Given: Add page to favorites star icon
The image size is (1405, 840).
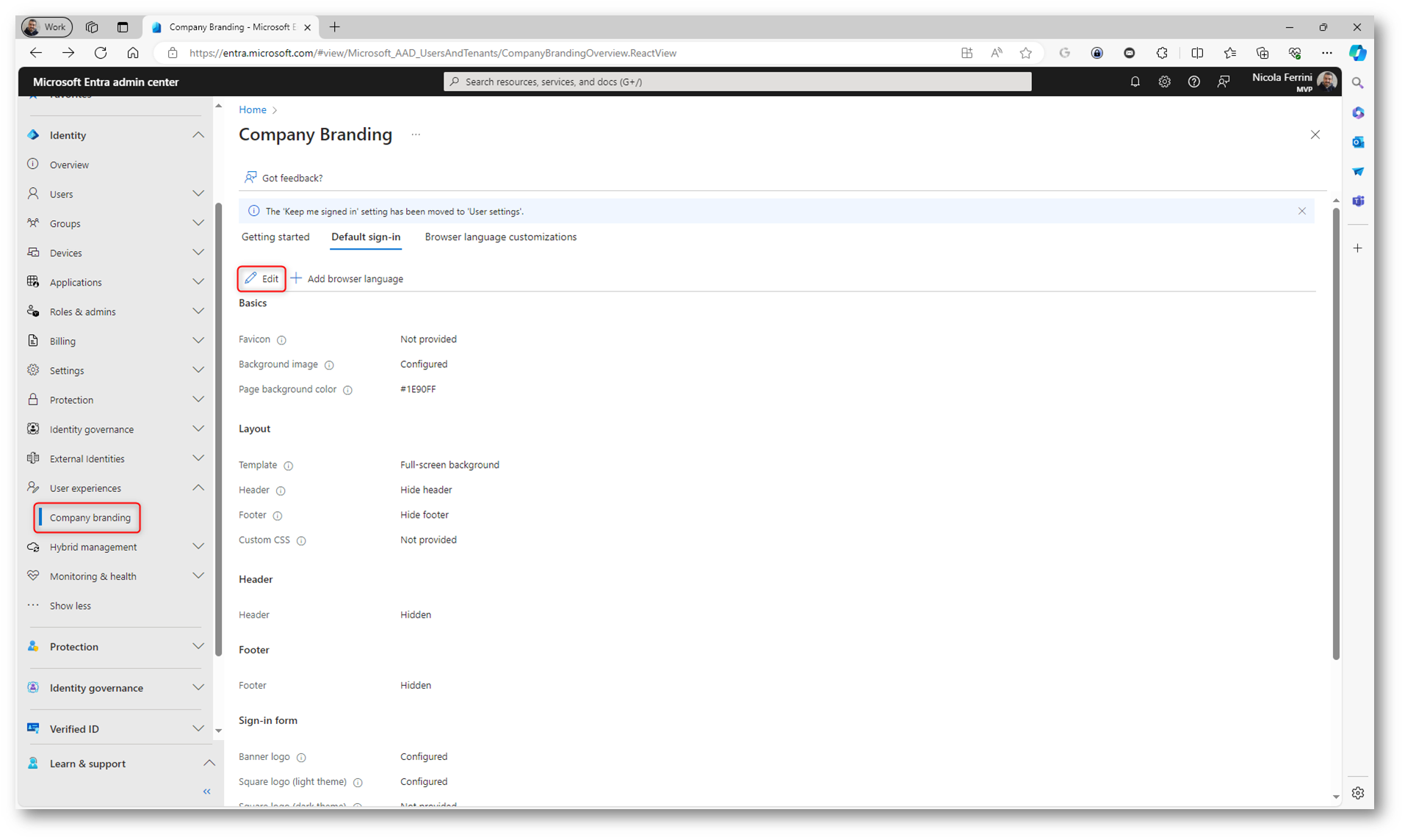Looking at the screenshot, I should (1026, 53).
